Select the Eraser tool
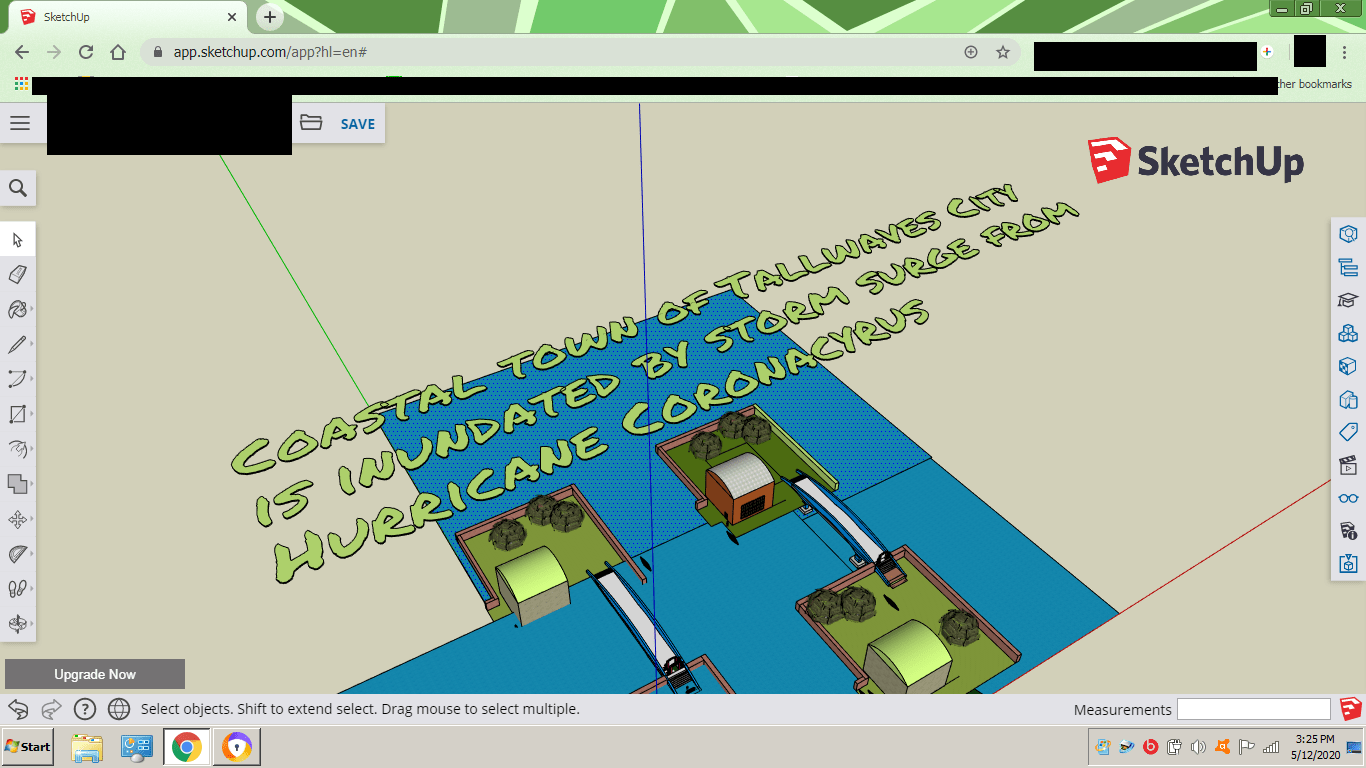This screenshot has width=1366, height=768. coord(17,274)
